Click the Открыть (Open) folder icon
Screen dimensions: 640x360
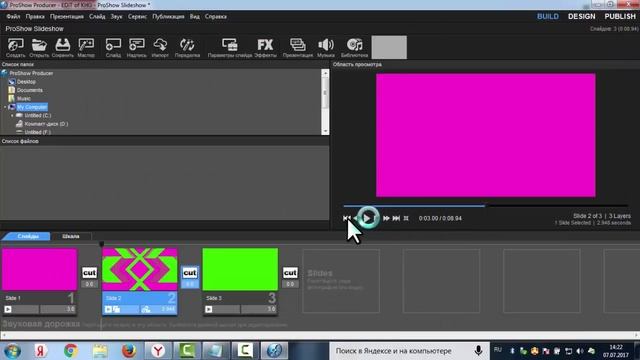[x=39, y=47]
